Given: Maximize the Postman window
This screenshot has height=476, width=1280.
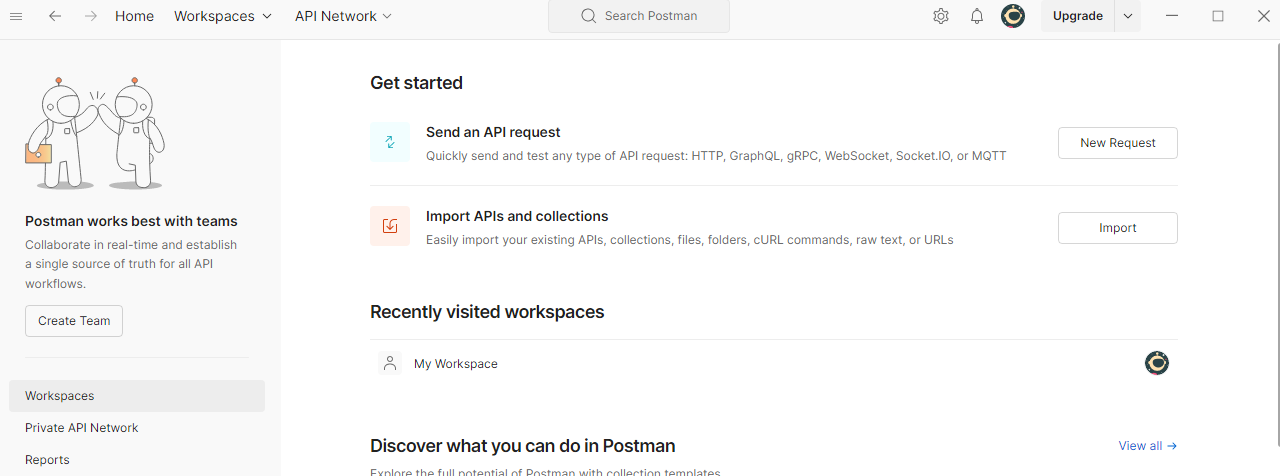Looking at the screenshot, I should tap(1218, 16).
